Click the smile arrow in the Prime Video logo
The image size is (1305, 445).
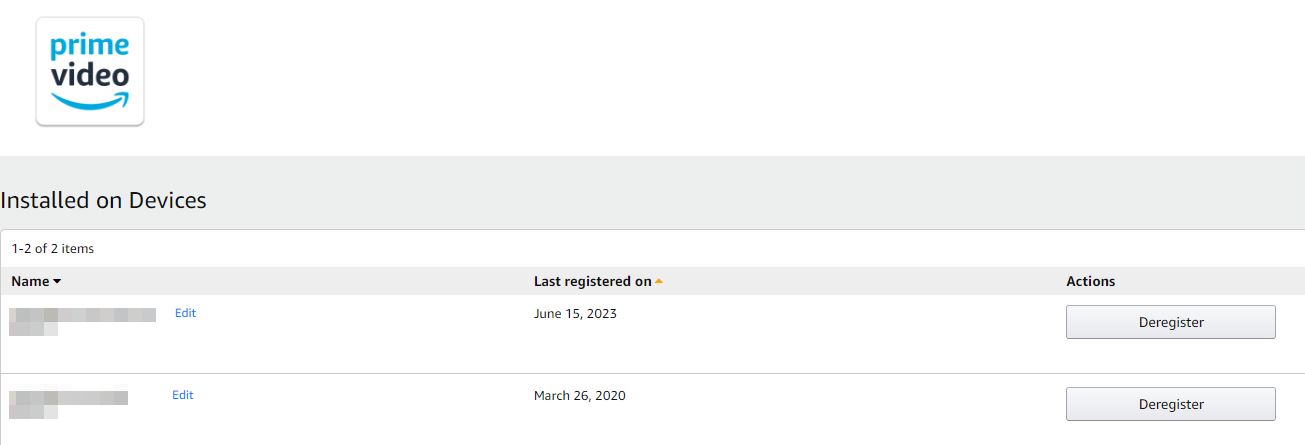pos(90,100)
